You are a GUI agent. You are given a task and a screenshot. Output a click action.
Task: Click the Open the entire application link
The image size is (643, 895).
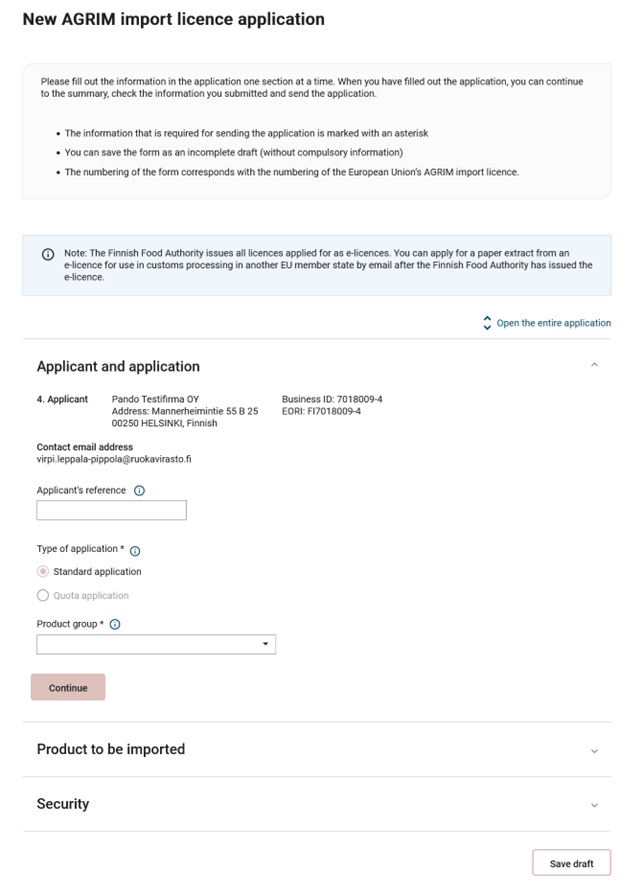click(x=554, y=323)
